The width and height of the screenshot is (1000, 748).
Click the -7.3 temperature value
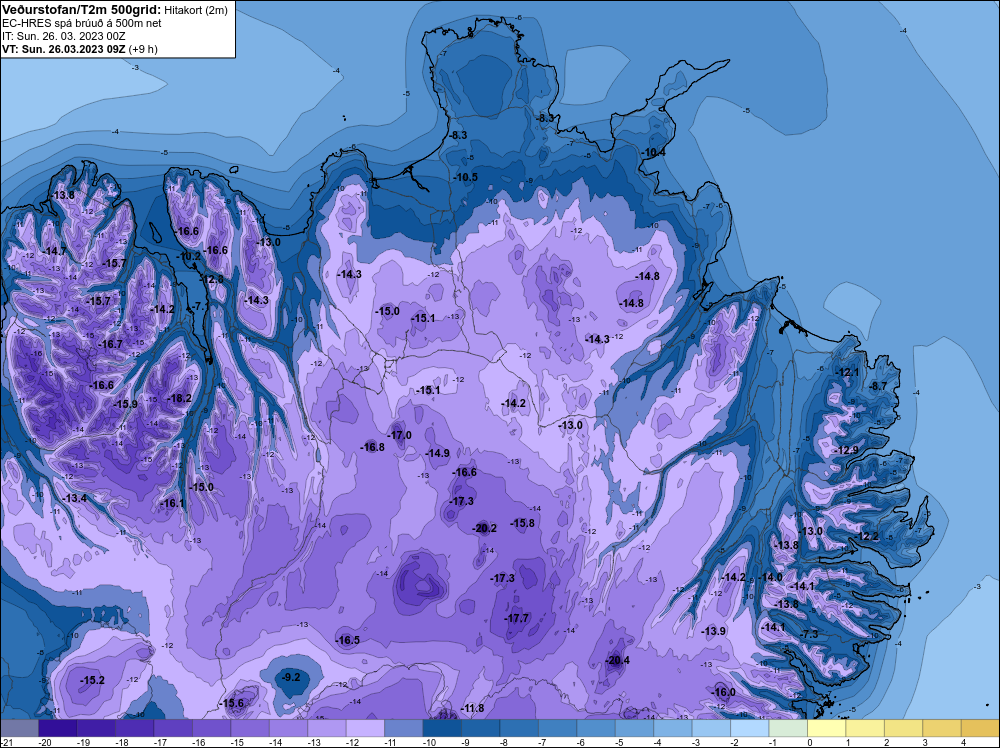tap(809, 634)
